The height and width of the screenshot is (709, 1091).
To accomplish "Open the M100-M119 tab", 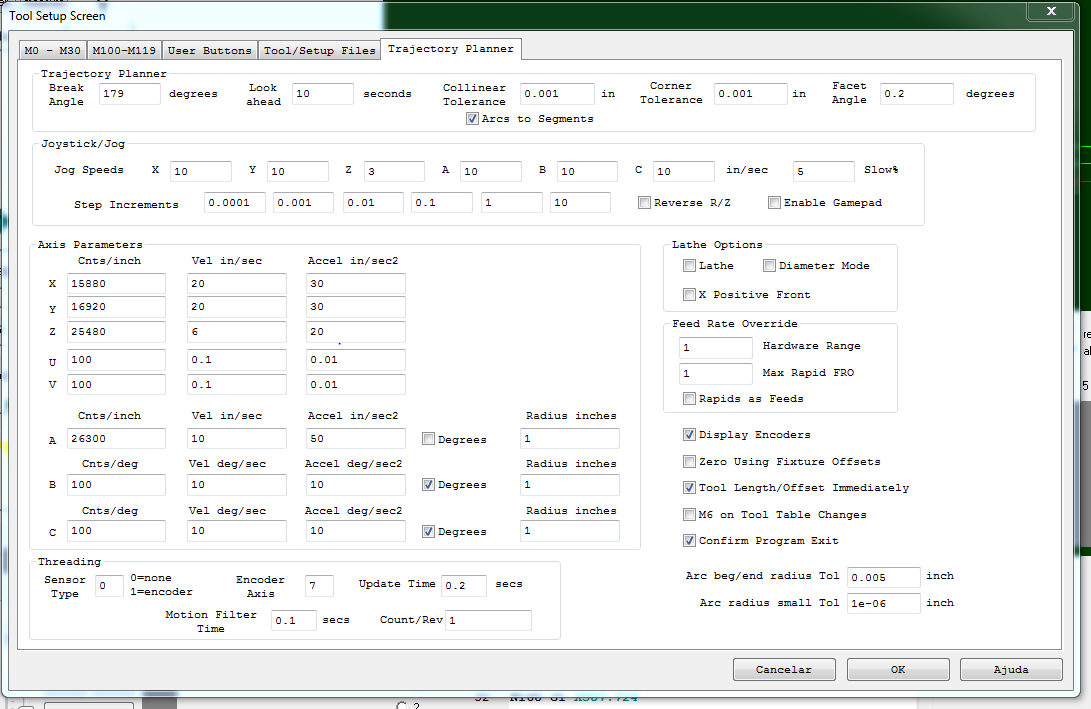I will point(124,50).
